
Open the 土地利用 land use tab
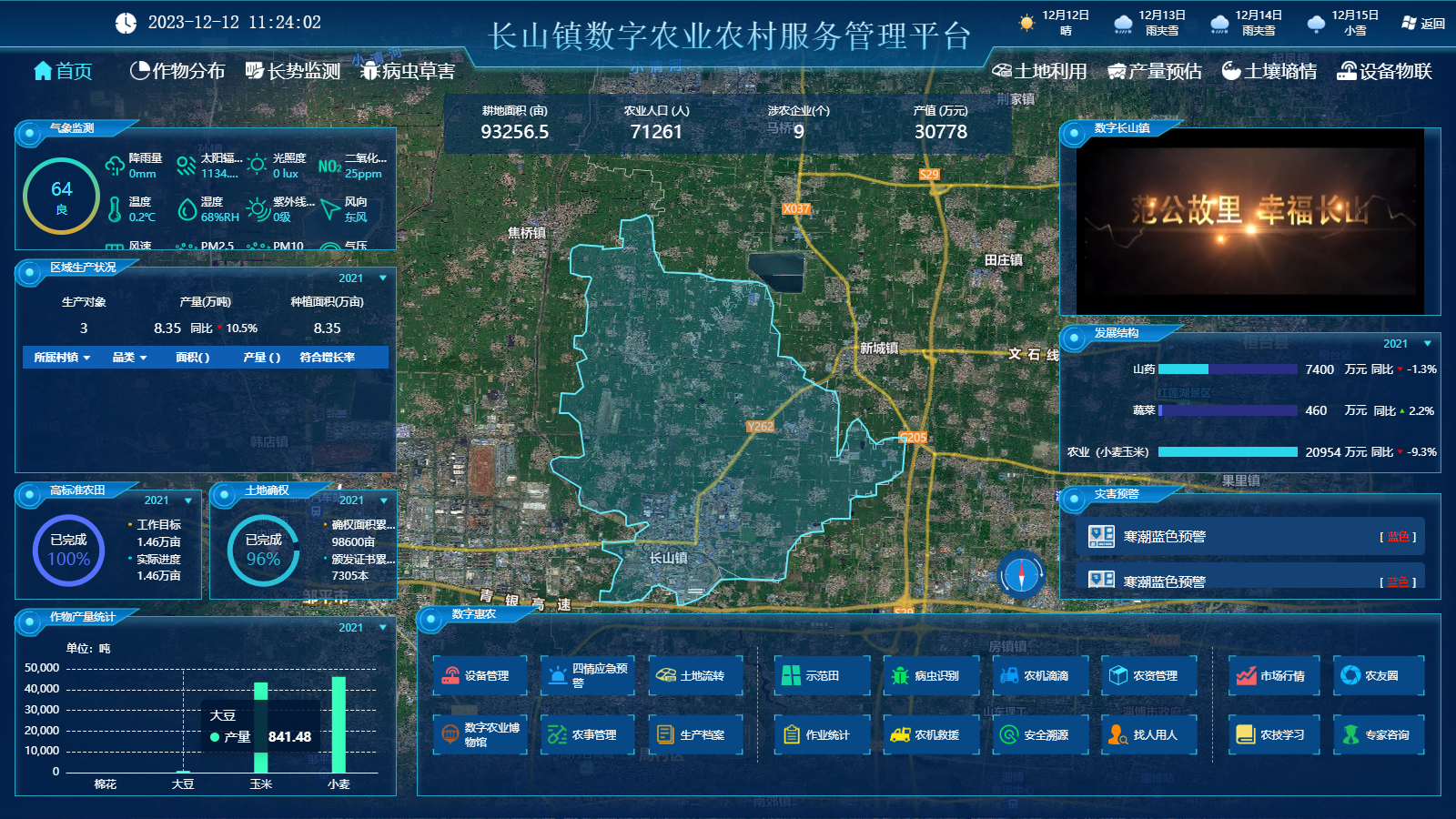(x=1039, y=71)
